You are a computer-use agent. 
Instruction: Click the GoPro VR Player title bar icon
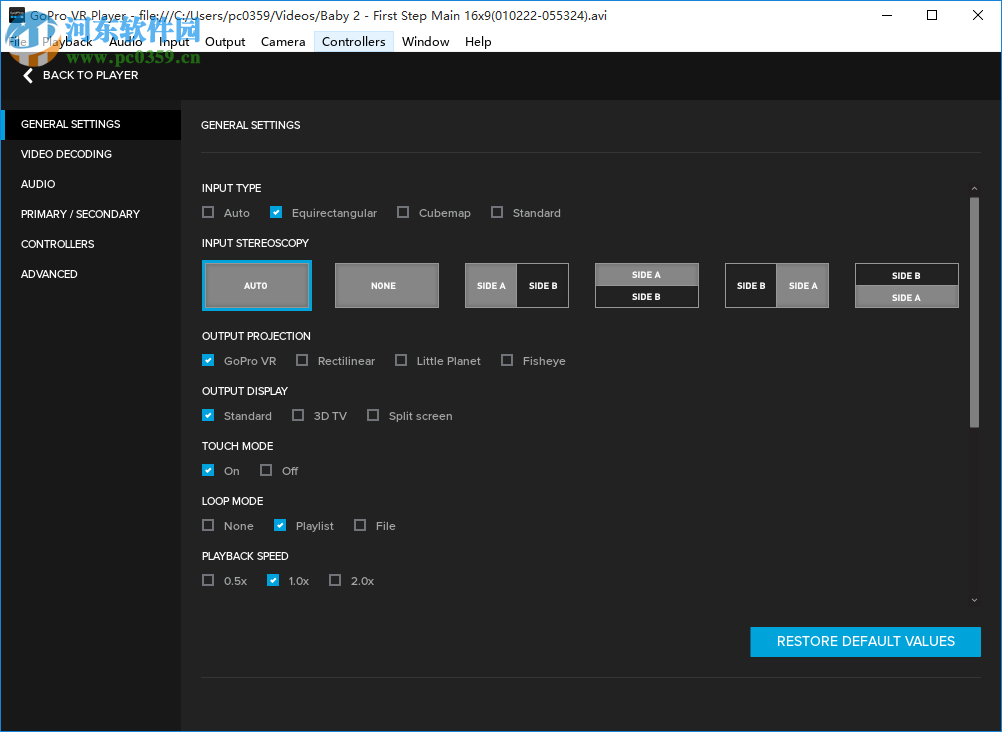14,14
